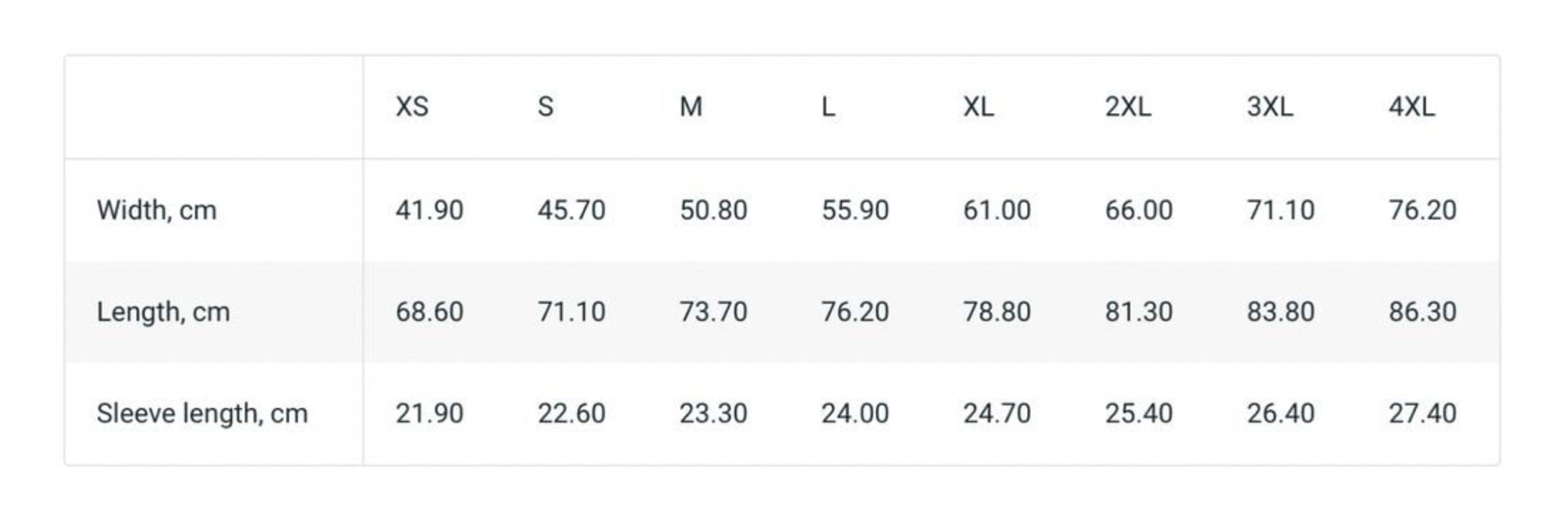Select the length value 86.30
The height and width of the screenshot is (516, 1568).
pos(1422,312)
